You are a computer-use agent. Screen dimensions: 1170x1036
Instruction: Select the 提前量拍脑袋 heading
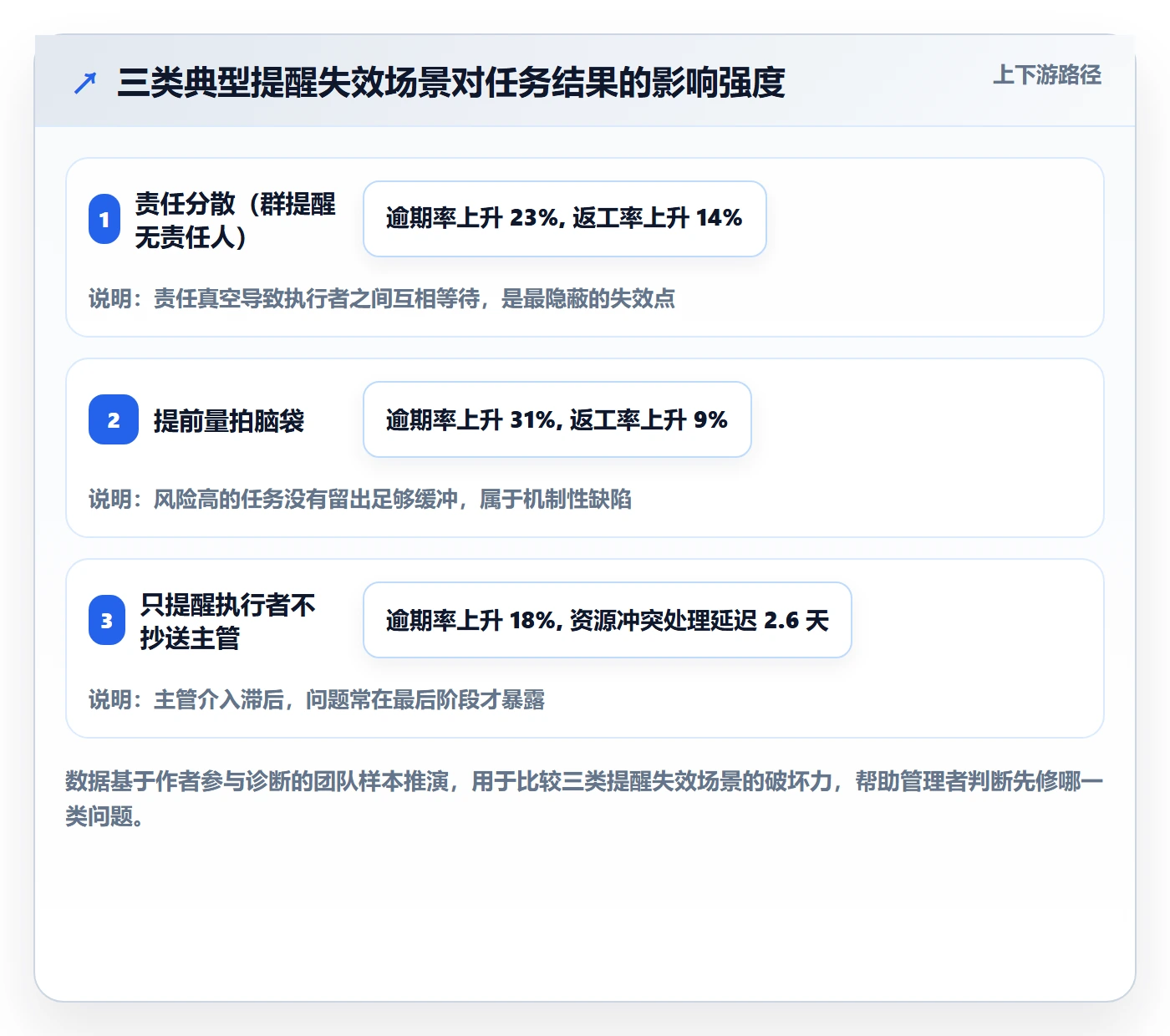(229, 420)
